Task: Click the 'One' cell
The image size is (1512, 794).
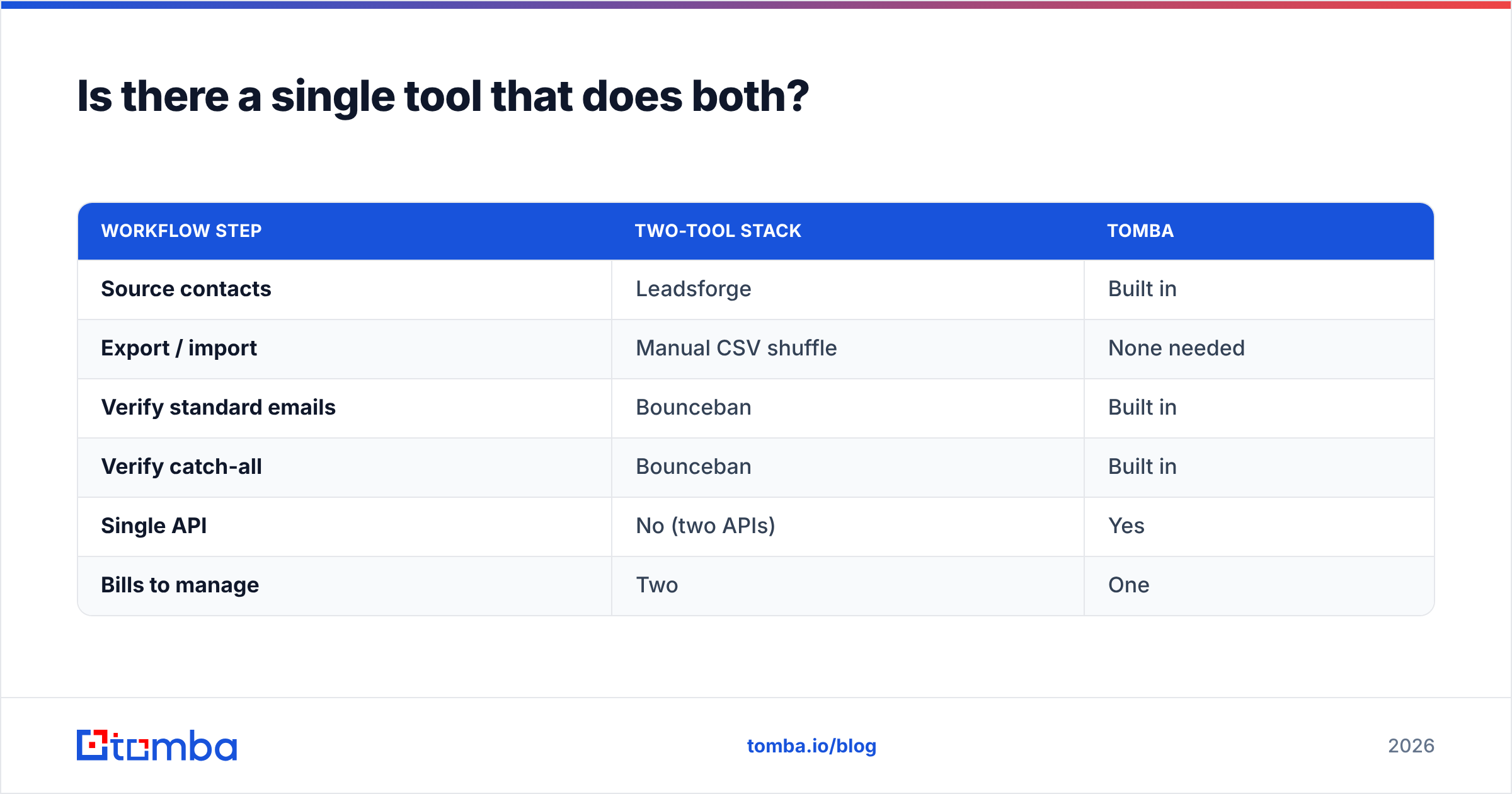Action: (1129, 585)
